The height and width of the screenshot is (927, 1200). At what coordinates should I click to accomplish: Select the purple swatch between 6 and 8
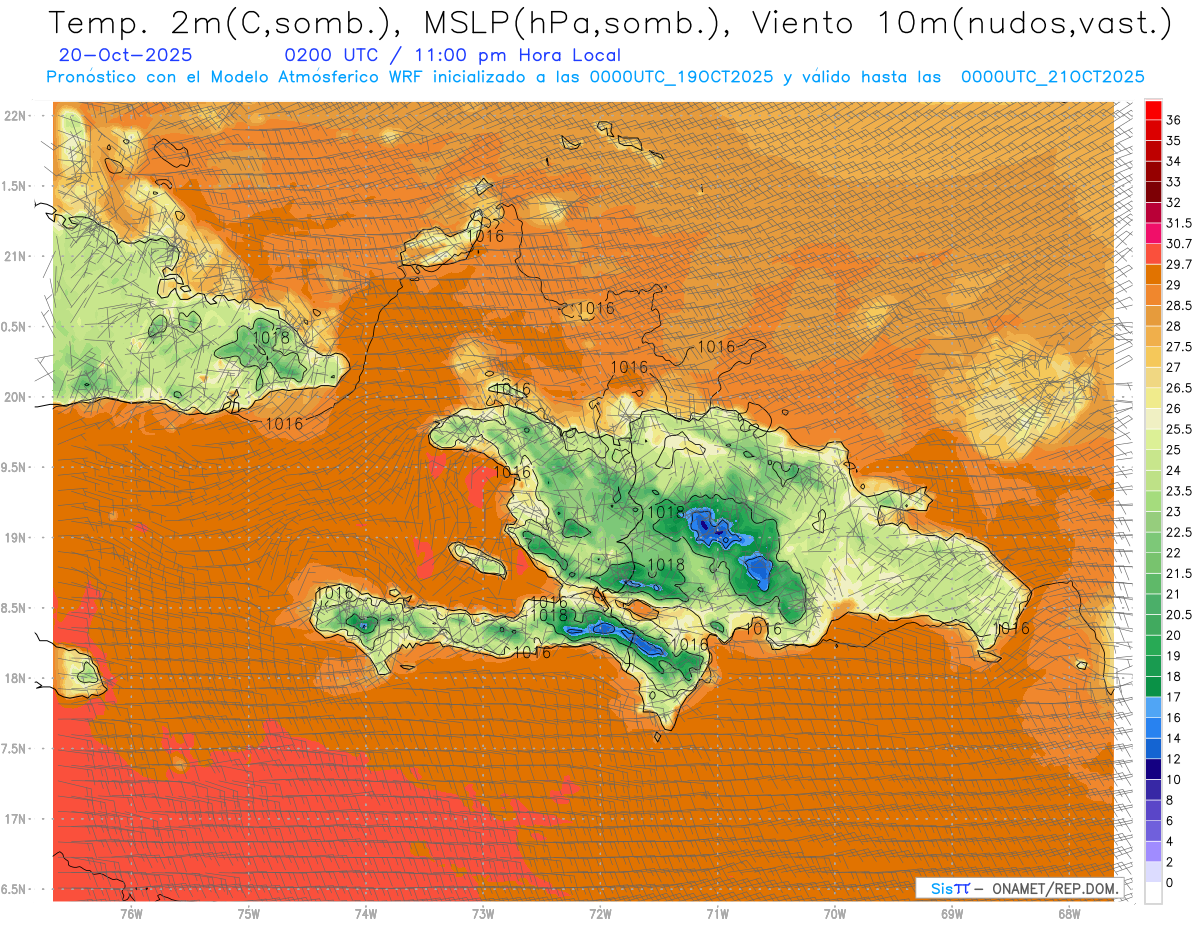[1153, 811]
